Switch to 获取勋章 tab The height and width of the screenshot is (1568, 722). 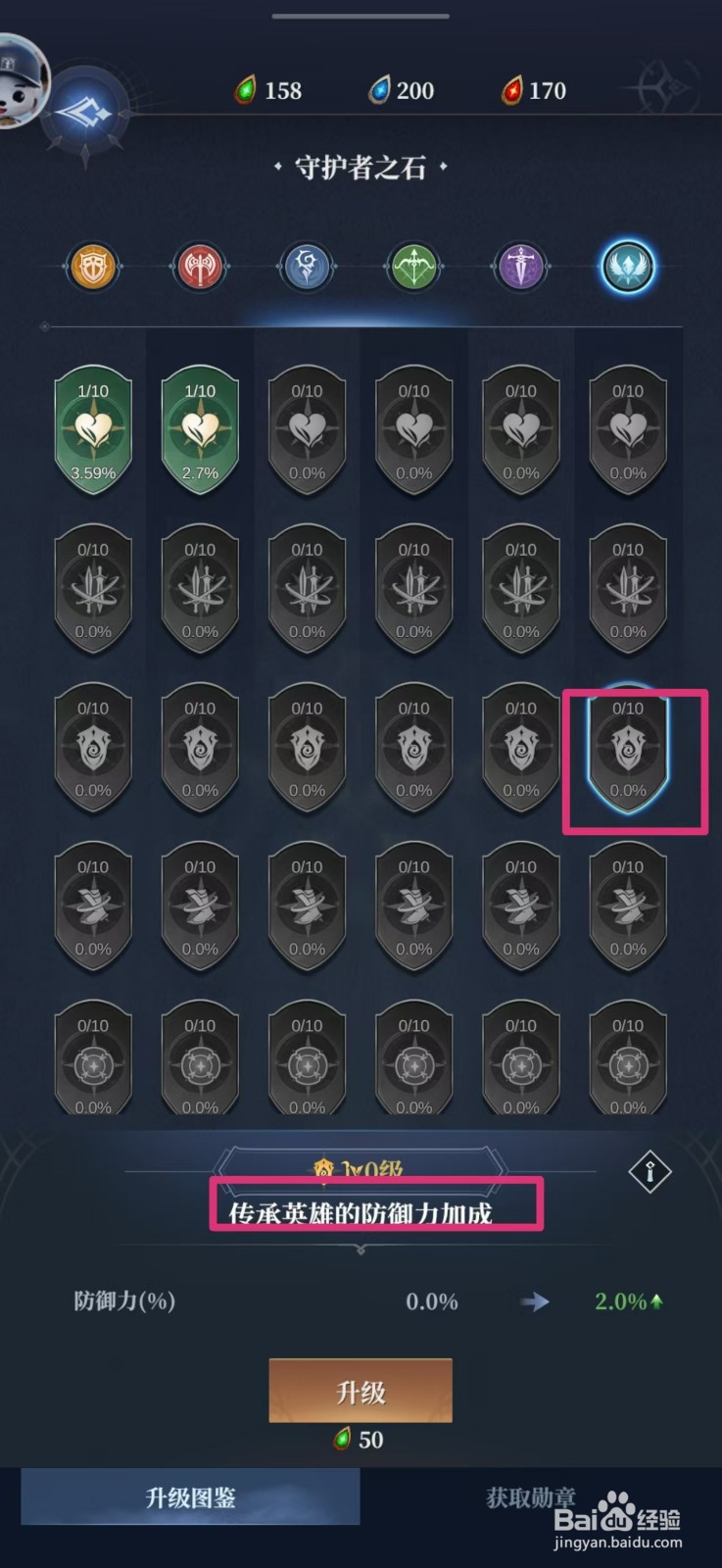[x=531, y=1496]
